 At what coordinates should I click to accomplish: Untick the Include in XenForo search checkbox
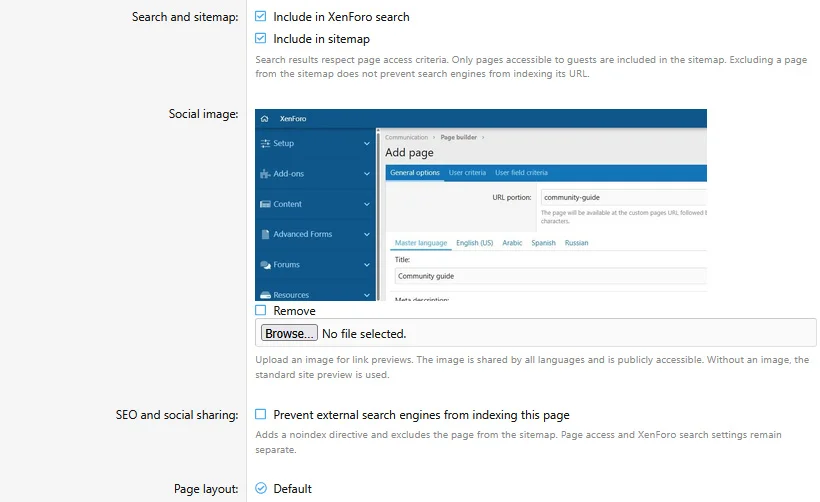[260, 16]
